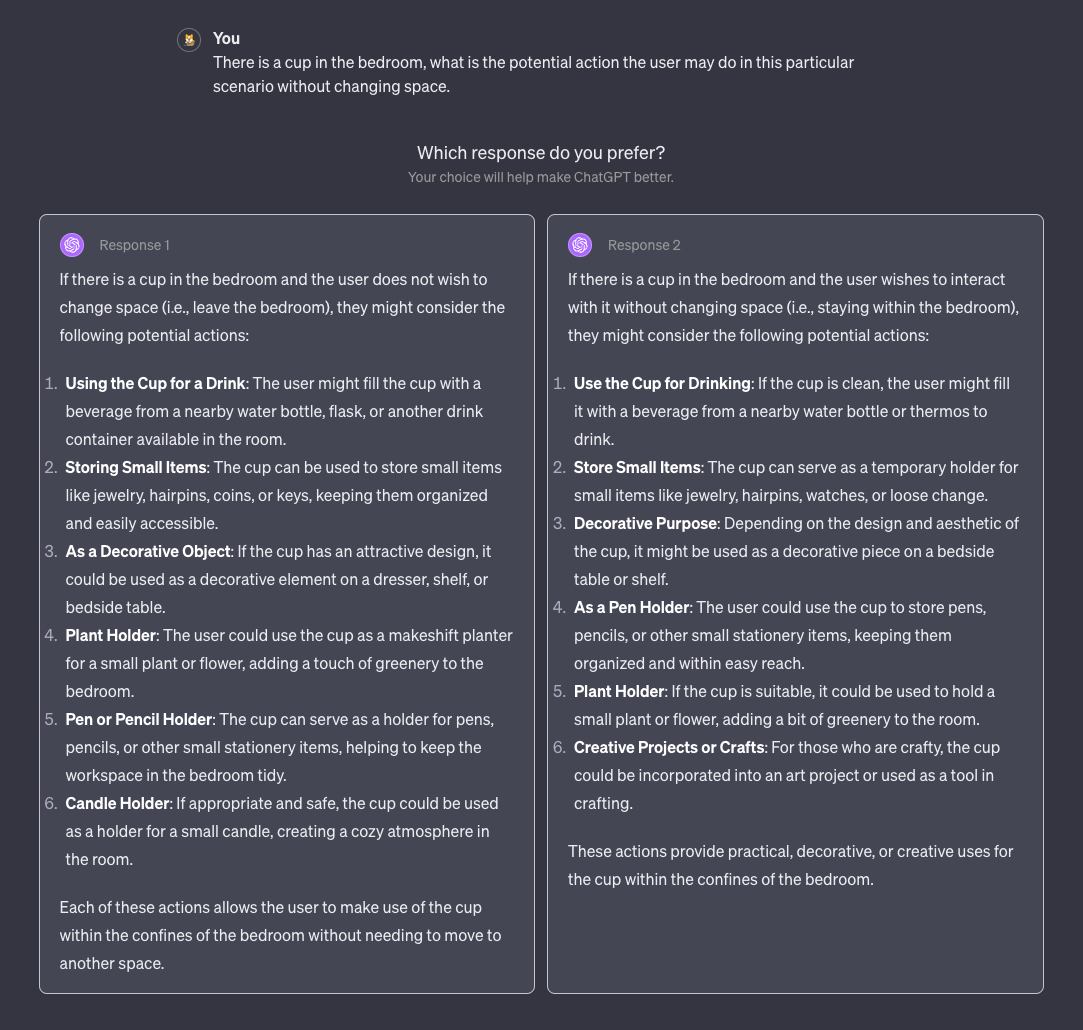Select the Response 2 label

click(x=643, y=245)
